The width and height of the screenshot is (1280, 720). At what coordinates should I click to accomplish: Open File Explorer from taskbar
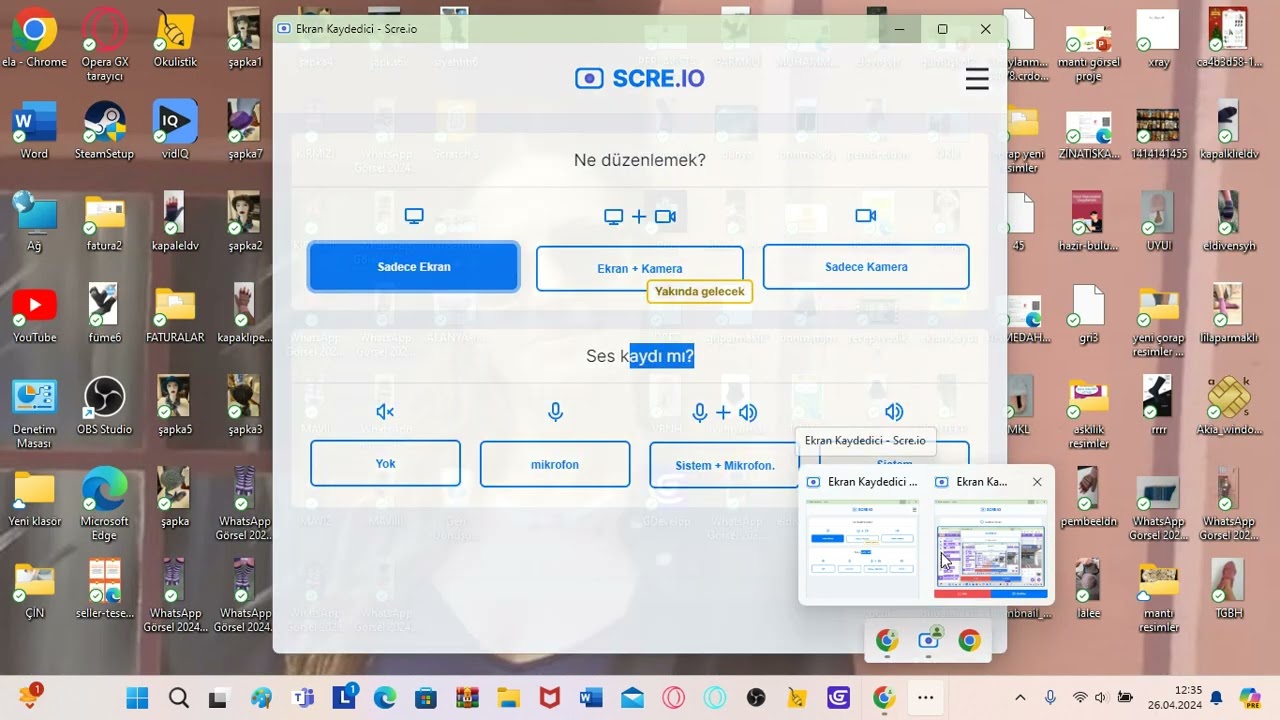508,698
